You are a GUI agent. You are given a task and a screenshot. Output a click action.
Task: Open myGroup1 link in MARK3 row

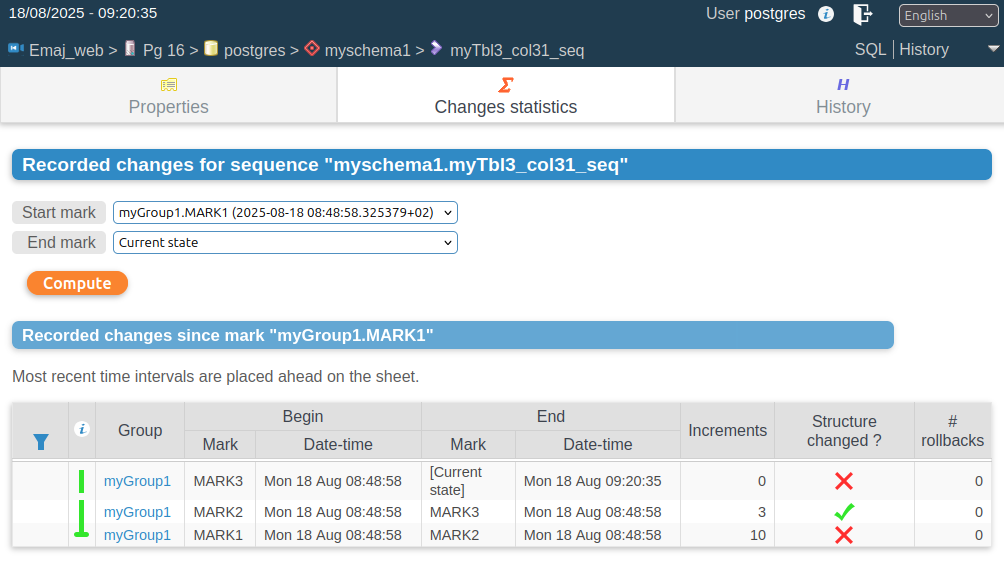click(x=137, y=481)
